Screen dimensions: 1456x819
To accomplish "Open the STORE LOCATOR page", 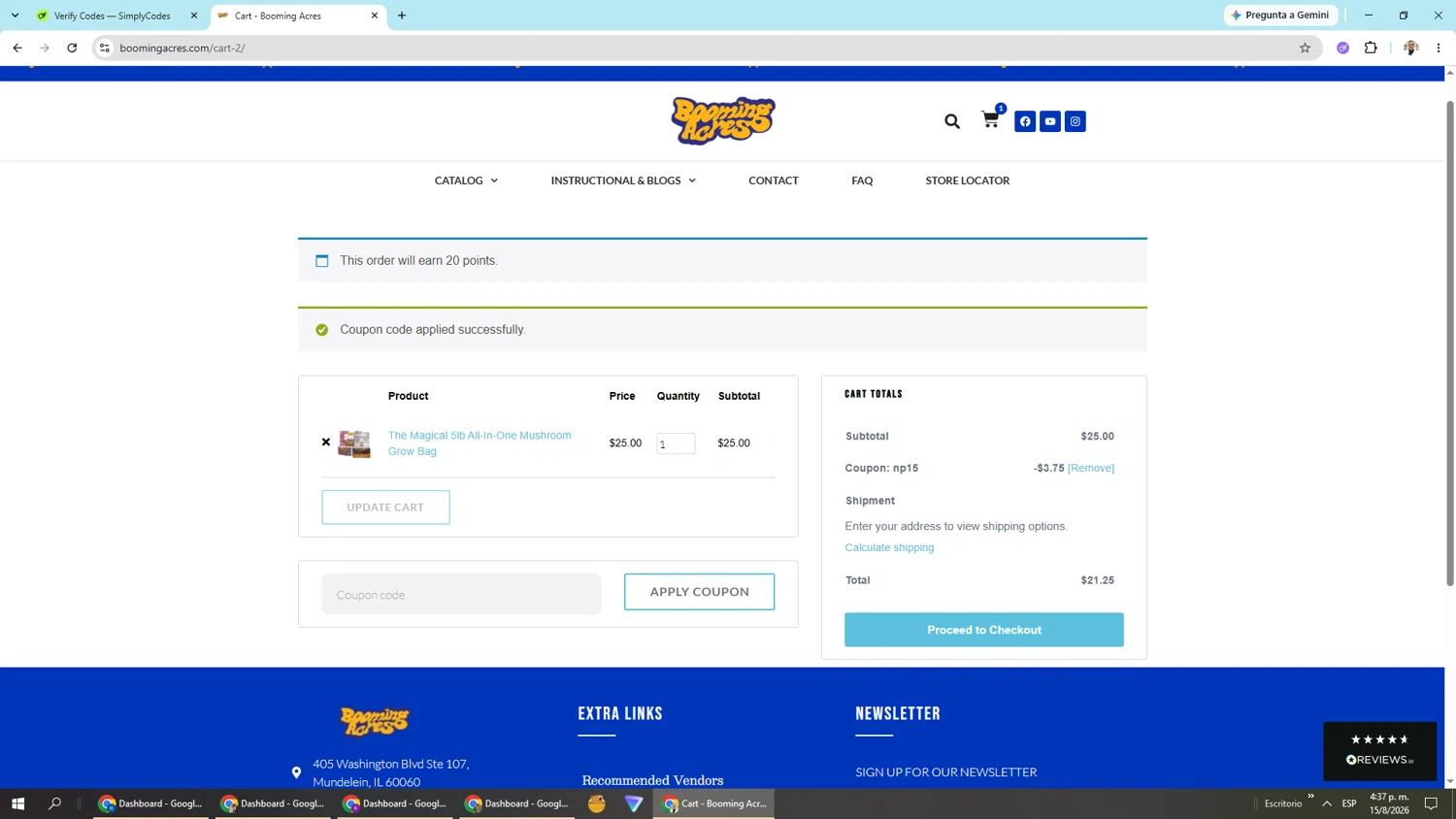I will (x=968, y=180).
